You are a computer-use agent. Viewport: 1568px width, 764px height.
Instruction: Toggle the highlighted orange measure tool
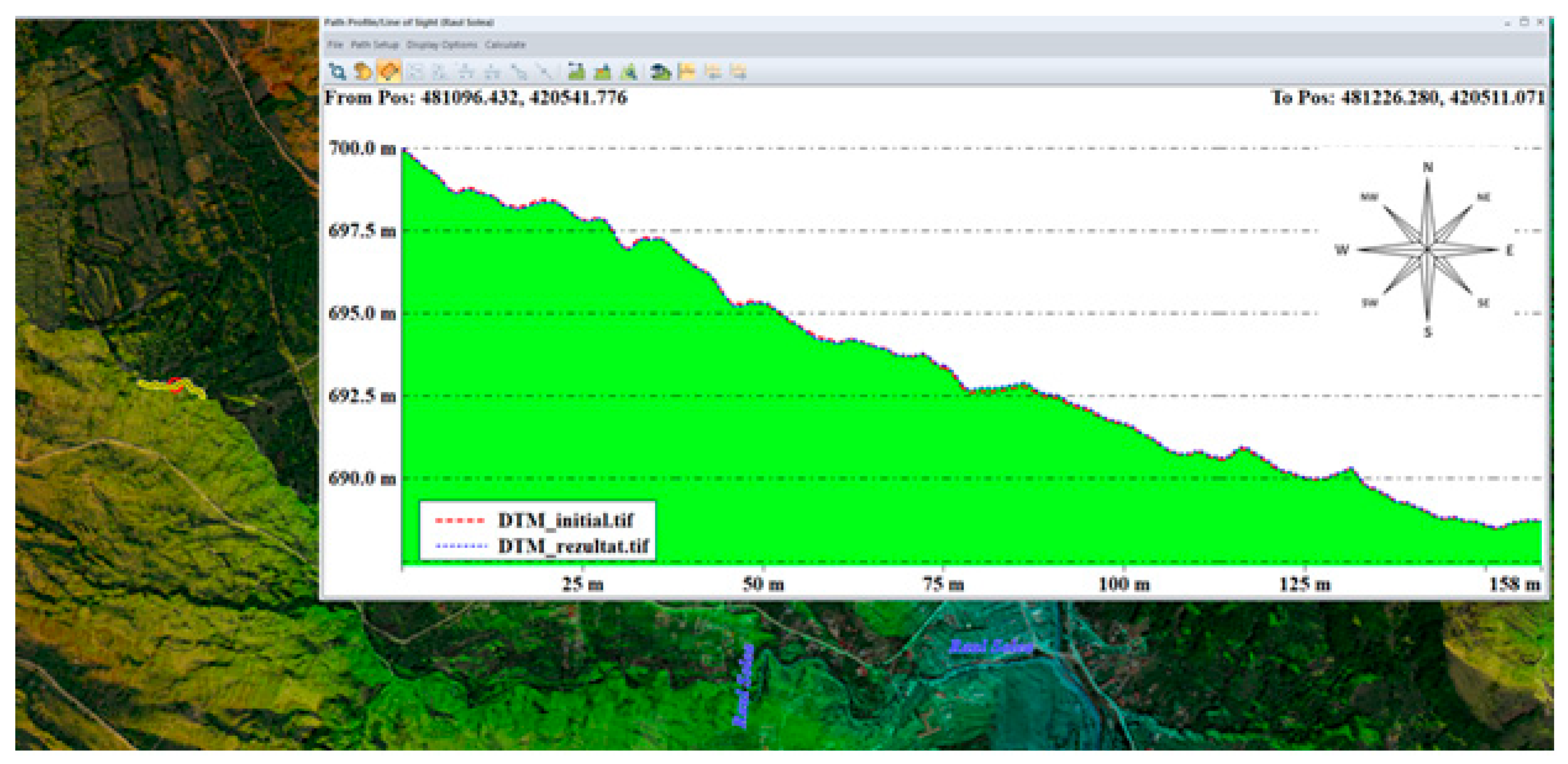(389, 72)
